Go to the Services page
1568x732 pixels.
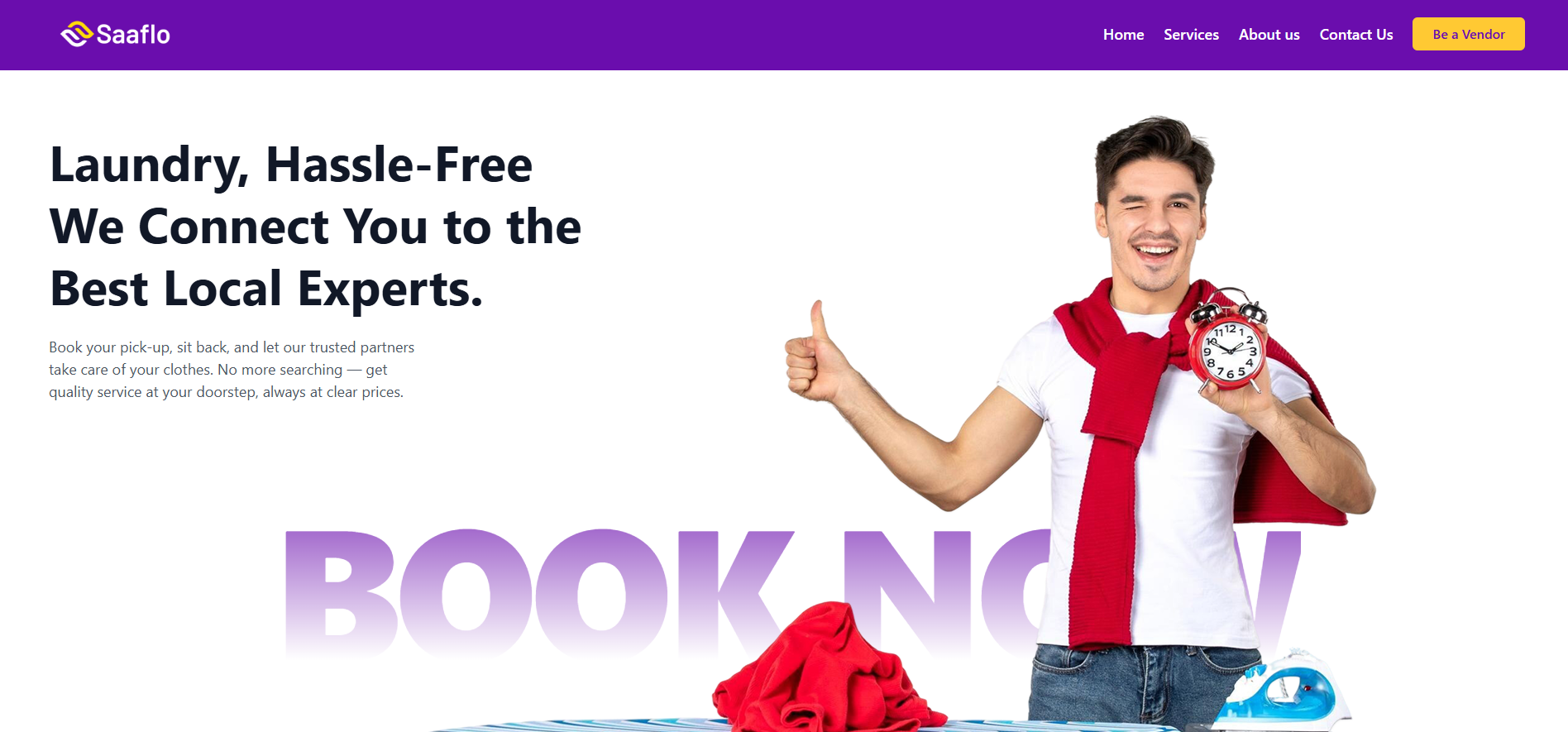tap(1191, 35)
